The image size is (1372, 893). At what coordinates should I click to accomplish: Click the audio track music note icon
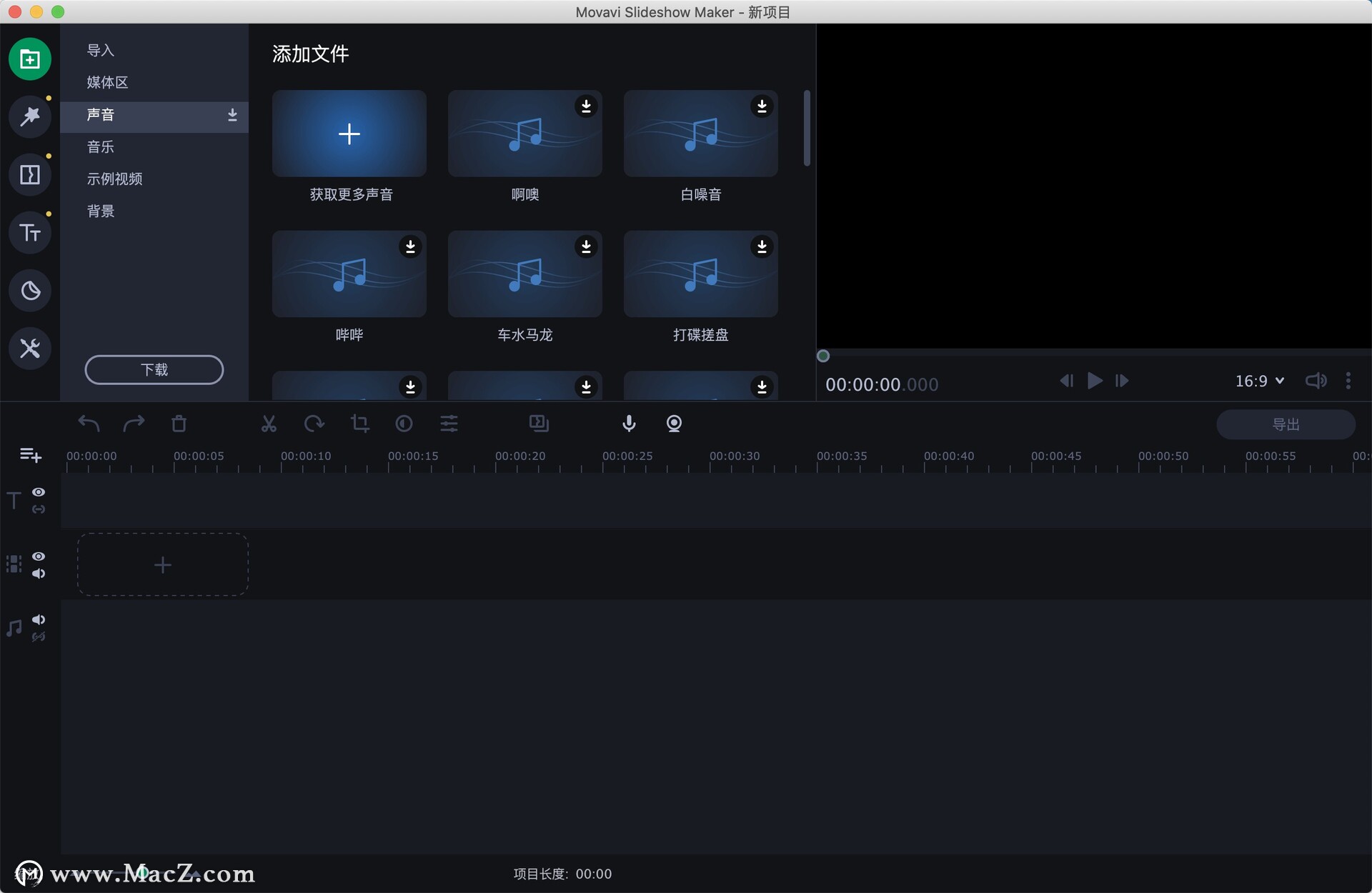(x=14, y=628)
